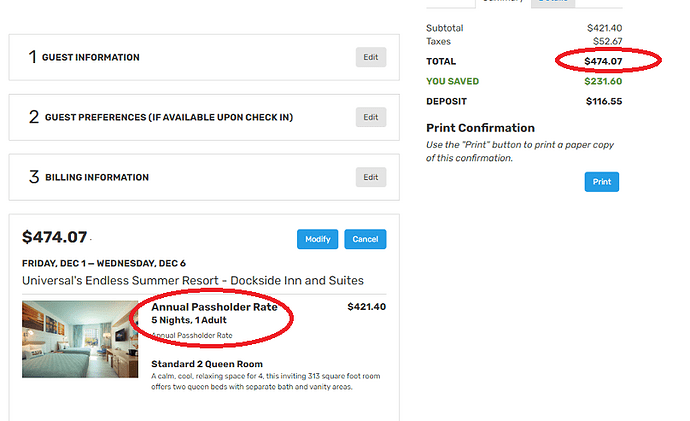This screenshot has height=421, width=690.
Task: Expand the Billing Information header
Action: [96, 178]
